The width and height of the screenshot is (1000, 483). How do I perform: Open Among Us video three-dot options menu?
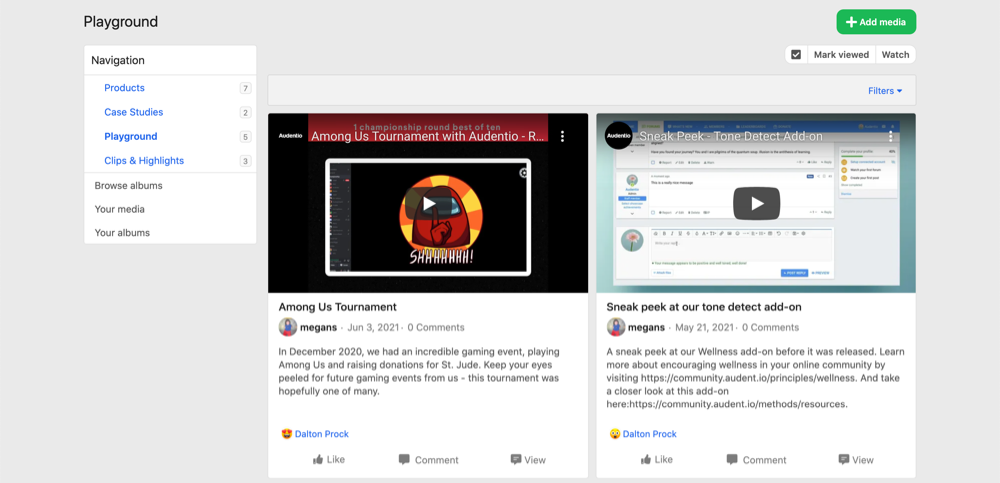[563, 136]
